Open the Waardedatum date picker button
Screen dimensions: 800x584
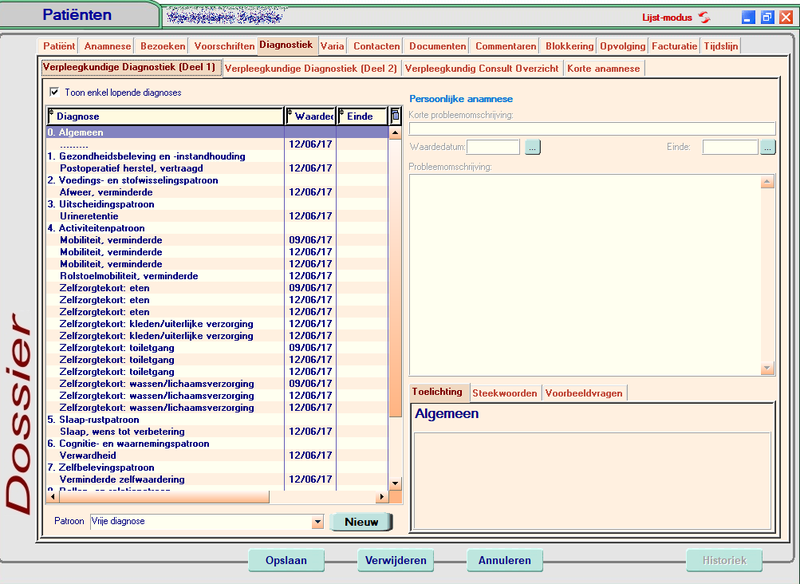click(x=533, y=147)
